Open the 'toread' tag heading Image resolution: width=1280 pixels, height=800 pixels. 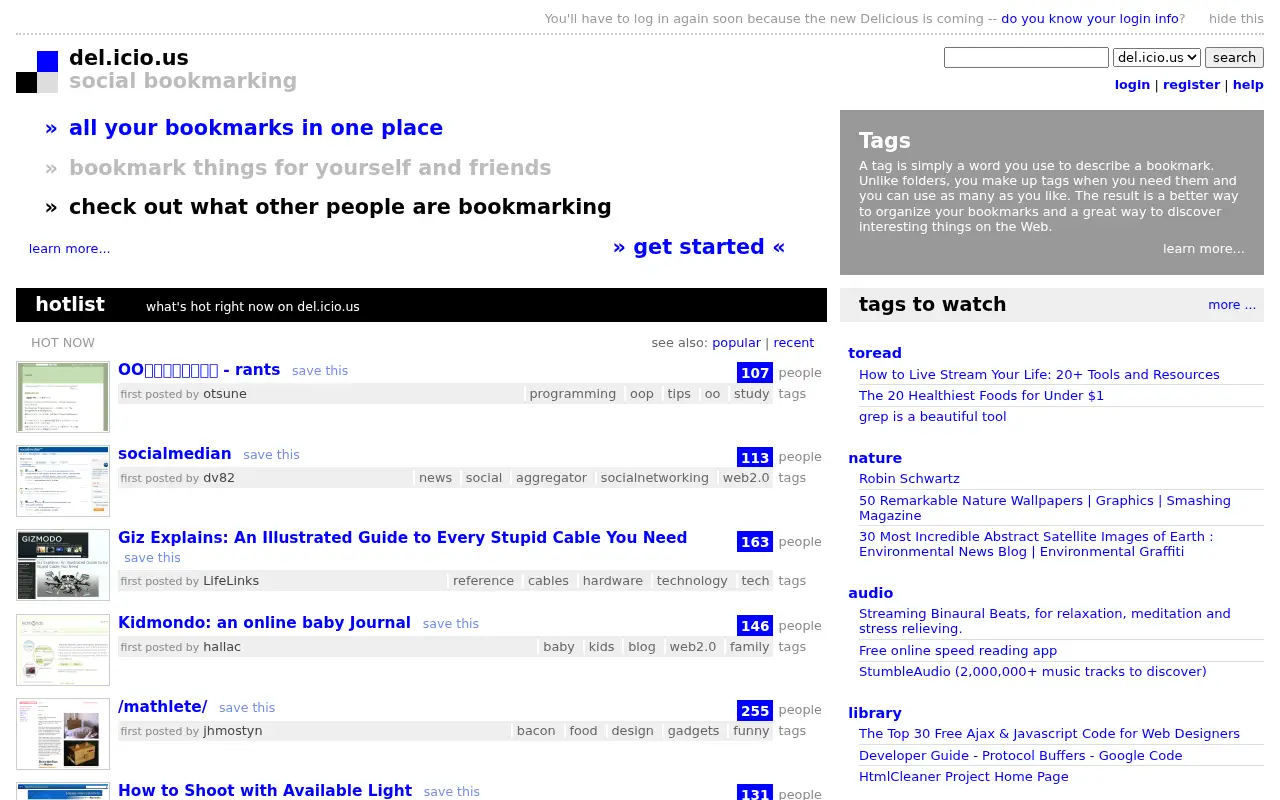(x=875, y=353)
